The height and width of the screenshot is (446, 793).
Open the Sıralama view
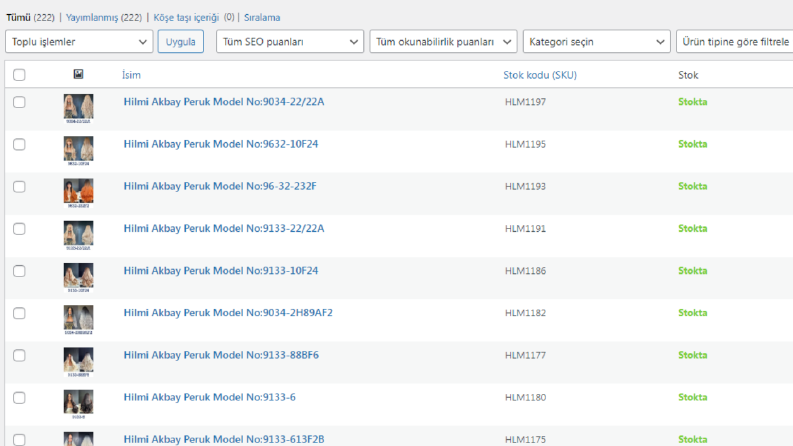(262, 17)
